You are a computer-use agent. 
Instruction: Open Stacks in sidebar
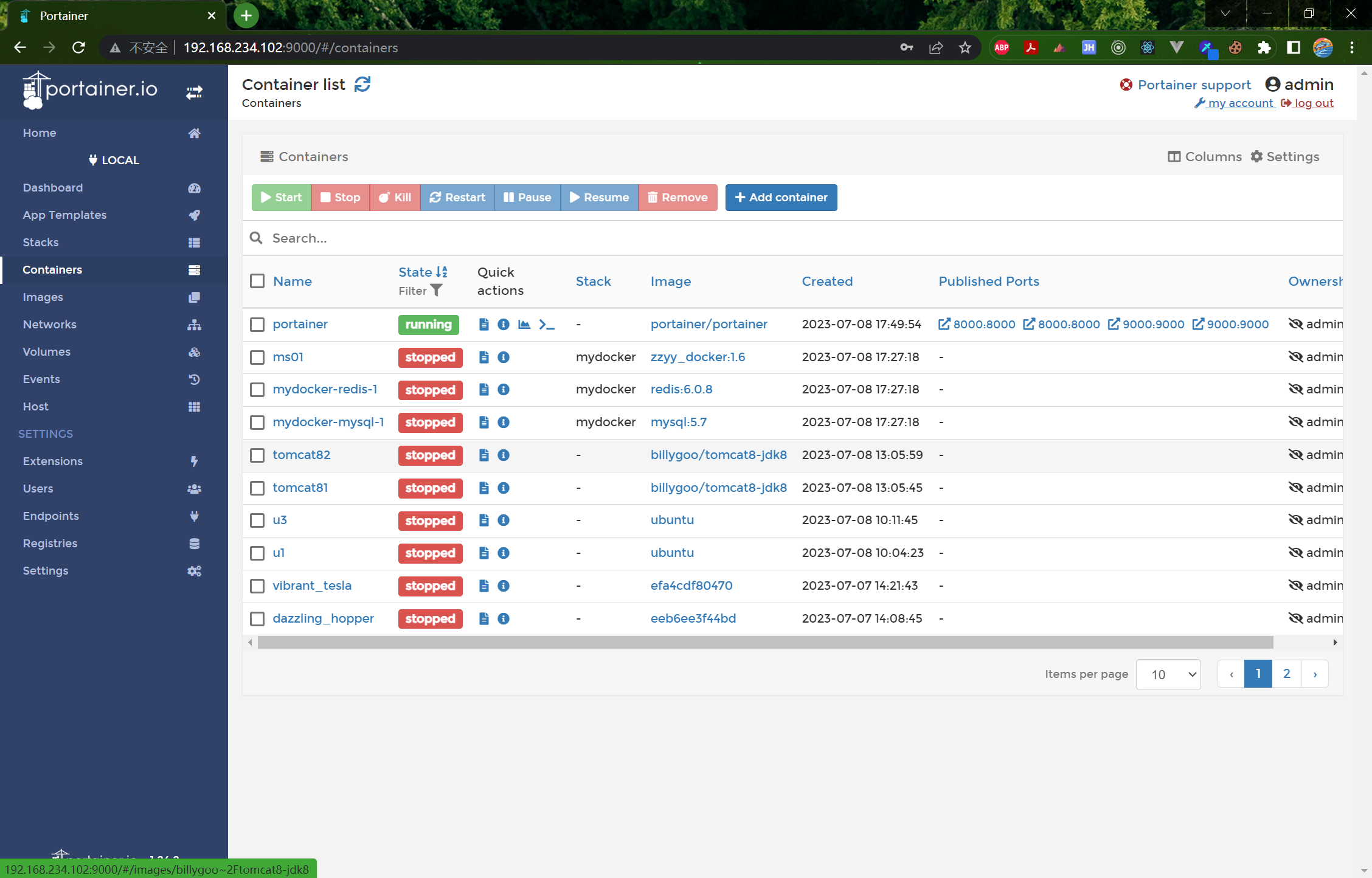point(114,243)
